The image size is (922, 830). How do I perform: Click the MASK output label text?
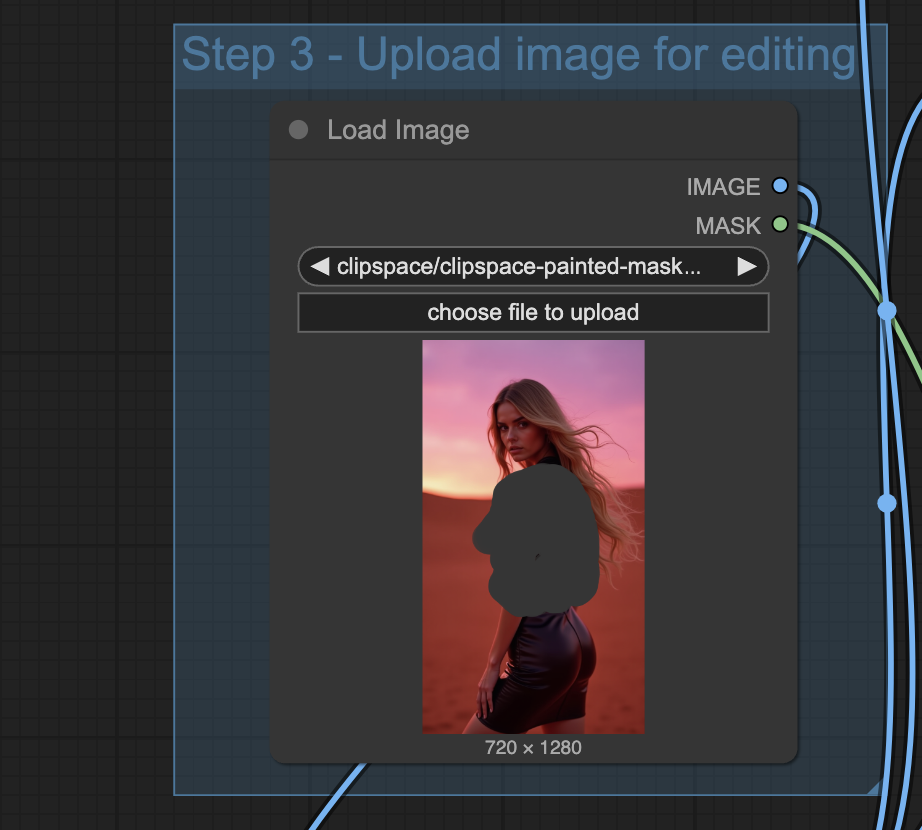tap(728, 226)
